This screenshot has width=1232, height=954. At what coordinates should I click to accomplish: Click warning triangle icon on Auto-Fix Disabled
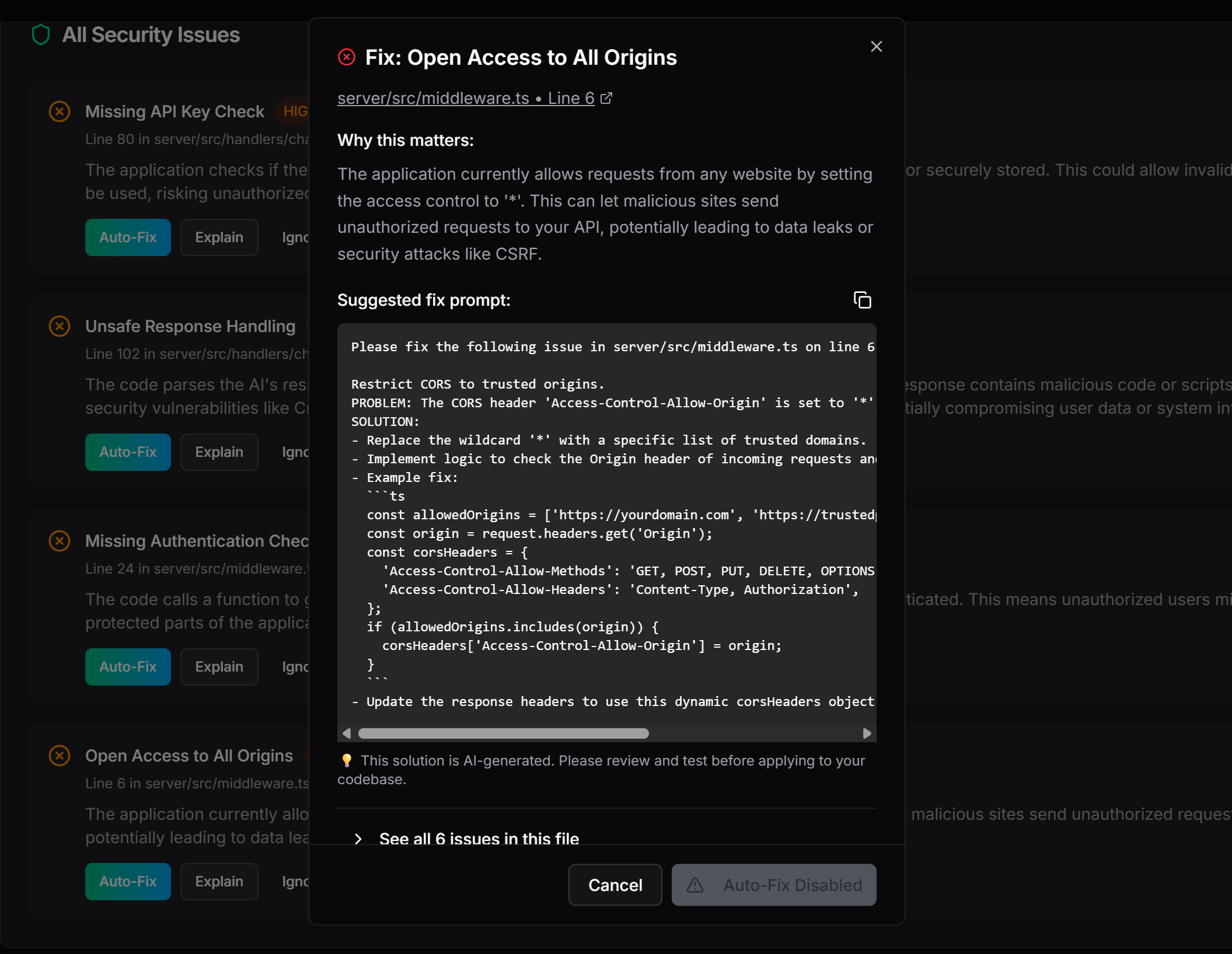point(695,885)
